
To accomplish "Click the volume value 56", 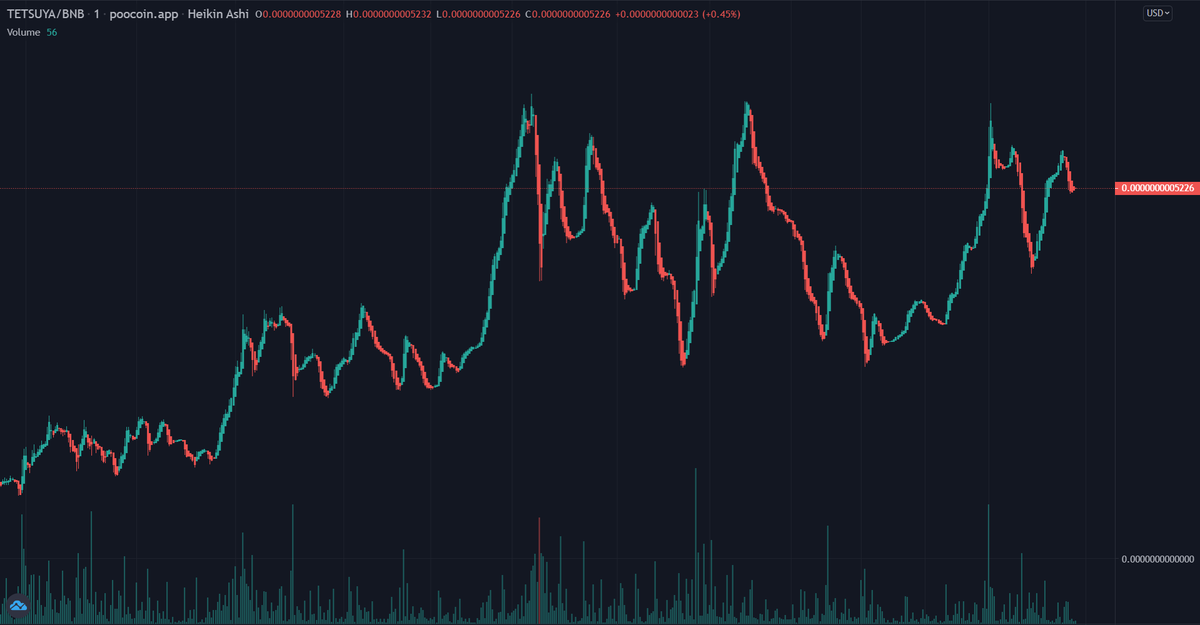I will 52,32.
